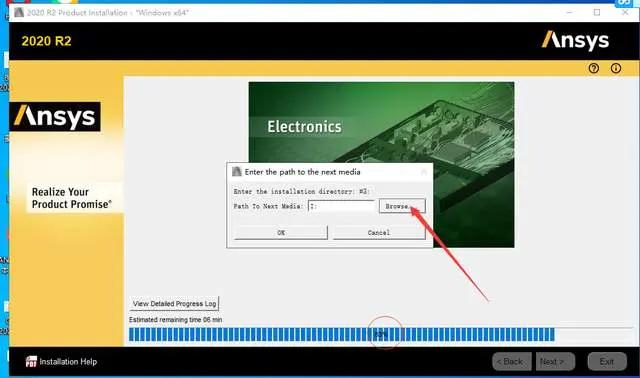The width and height of the screenshot is (640, 378).
Task: Open the Installation Help link
Action: (68, 362)
